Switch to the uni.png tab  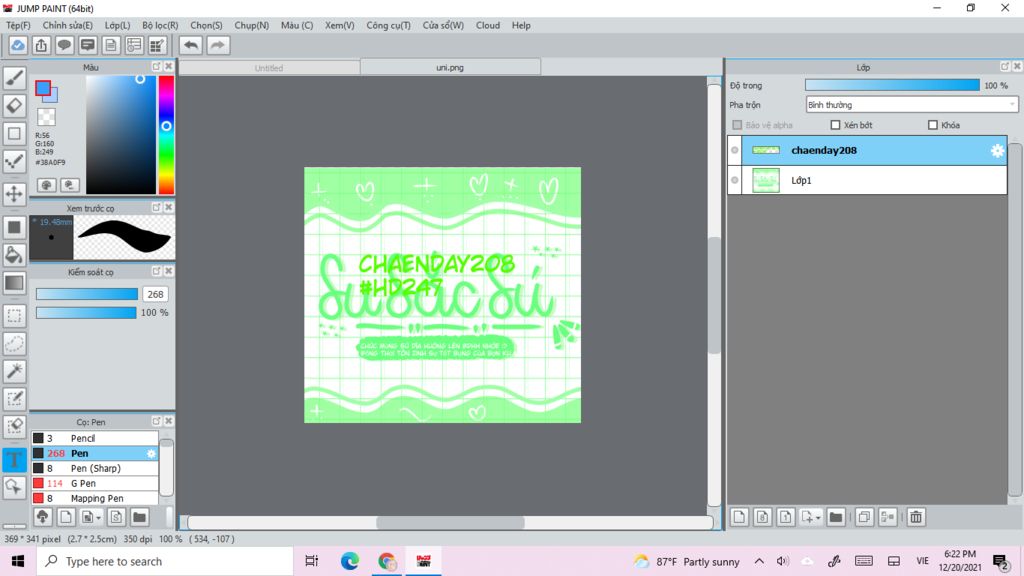pos(450,67)
